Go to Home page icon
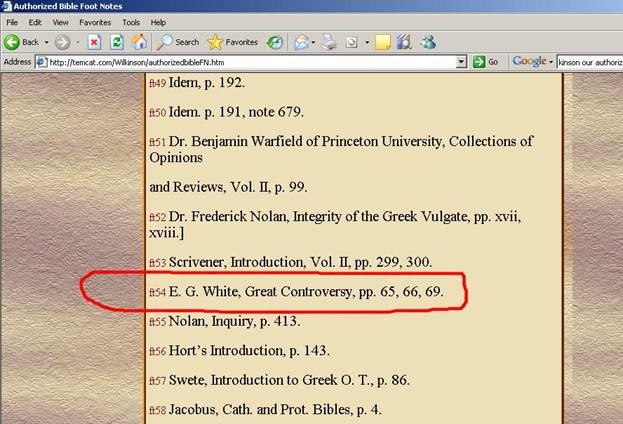The image size is (623, 424). [x=139, y=42]
